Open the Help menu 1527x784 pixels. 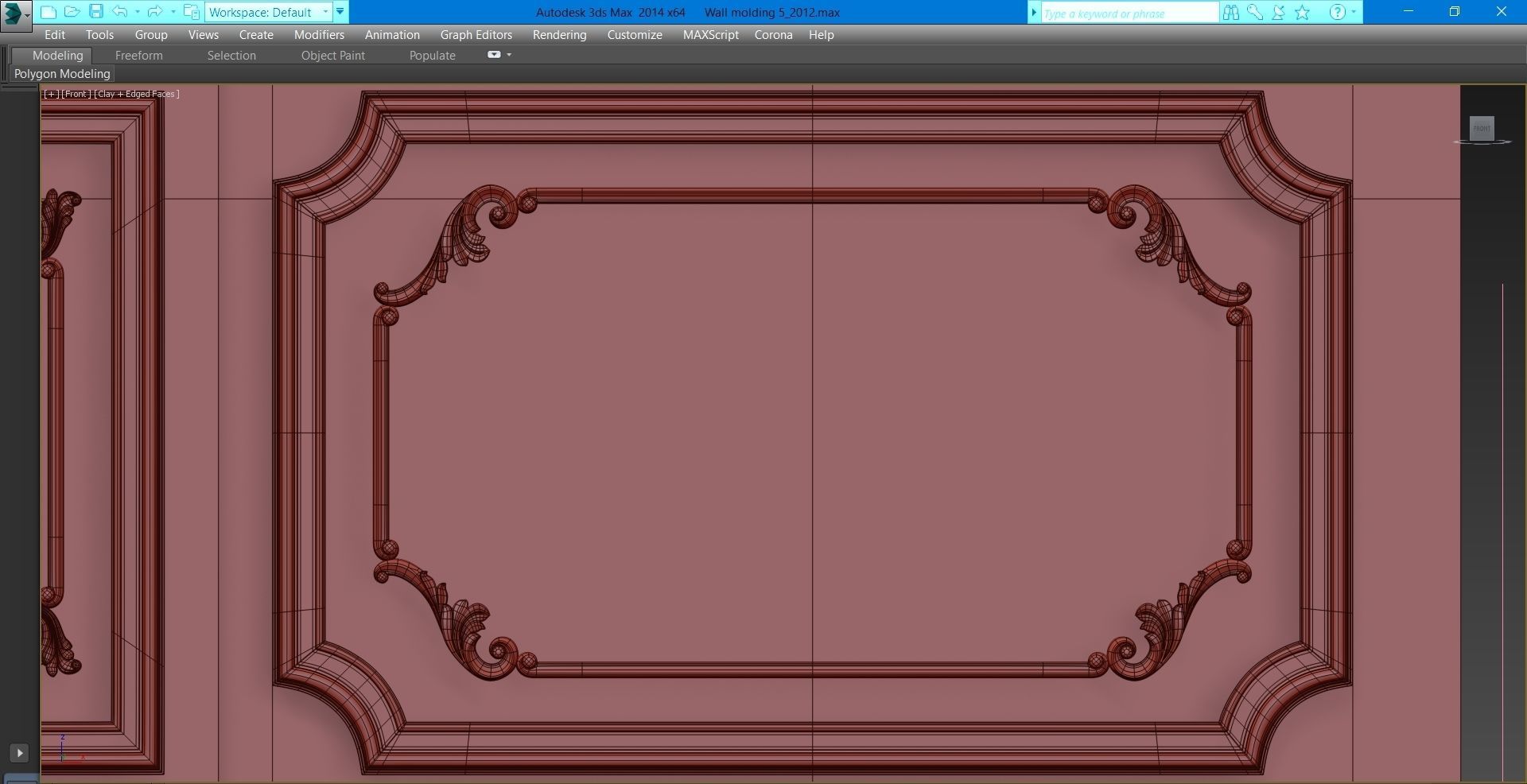click(x=822, y=35)
